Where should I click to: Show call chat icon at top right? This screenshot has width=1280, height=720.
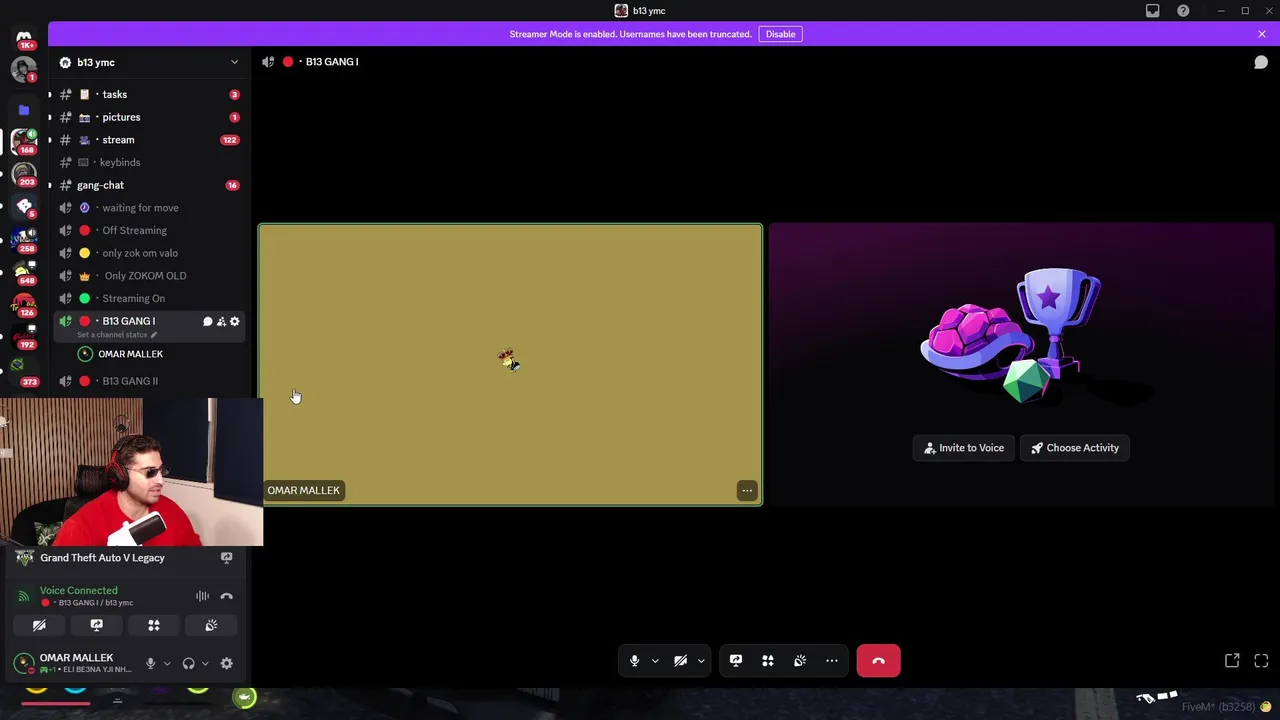pyautogui.click(x=1261, y=62)
